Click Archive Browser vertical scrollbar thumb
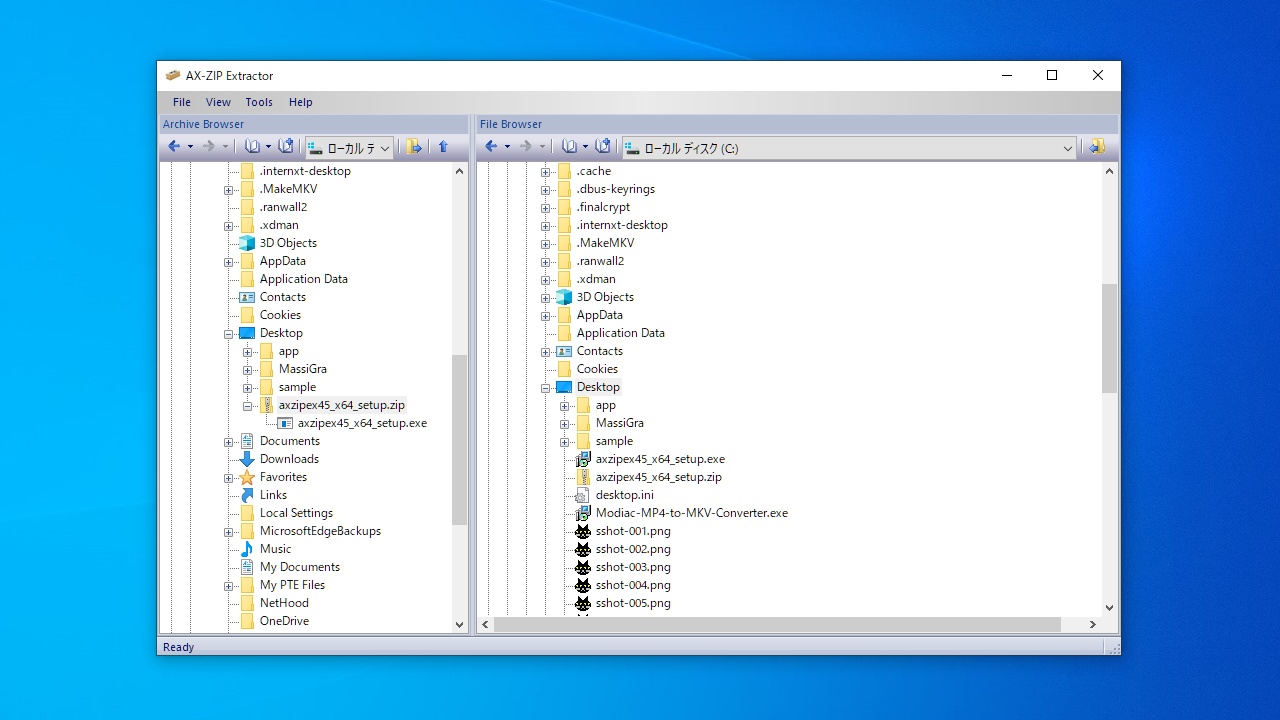The height and width of the screenshot is (720, 1280). [x=460, y=440]
